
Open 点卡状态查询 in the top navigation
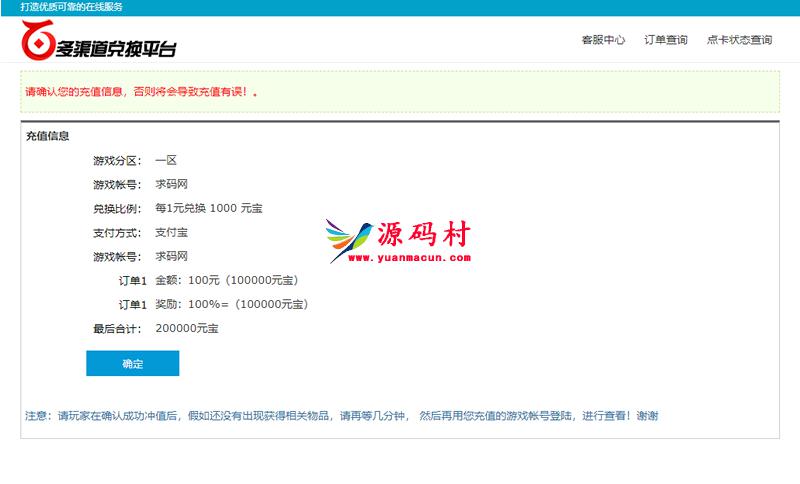(739, 40)
